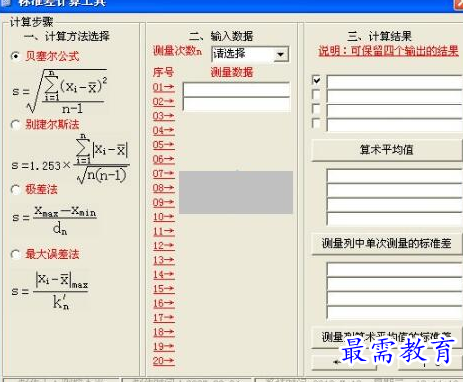This screenshot has height=382, width=463.
Task: Click the 11→ sequence label
Action: point(164,231)
